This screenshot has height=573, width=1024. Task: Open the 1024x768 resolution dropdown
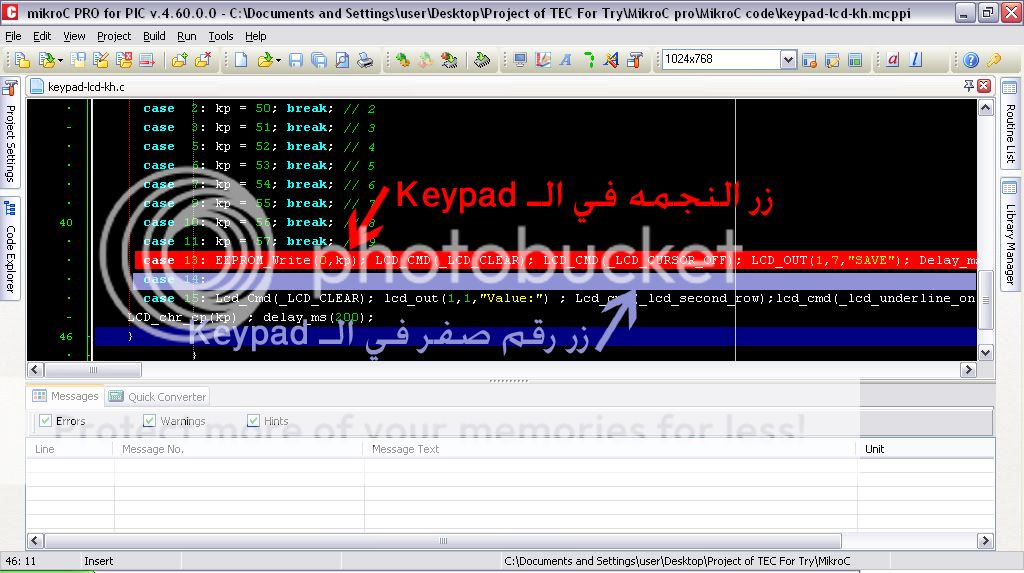click(787, 60)
